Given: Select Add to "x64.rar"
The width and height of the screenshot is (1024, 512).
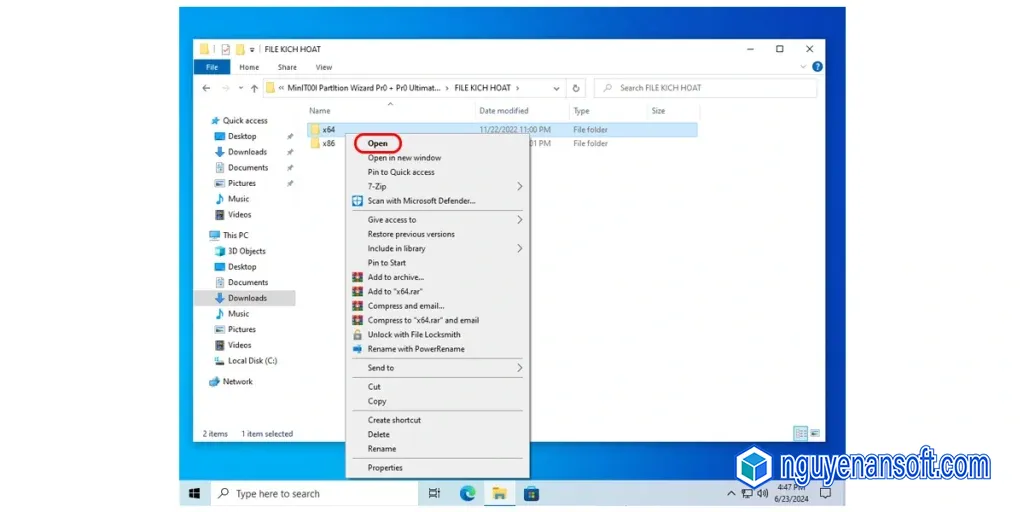Looking at the screenshot, I should coord(395,291).
